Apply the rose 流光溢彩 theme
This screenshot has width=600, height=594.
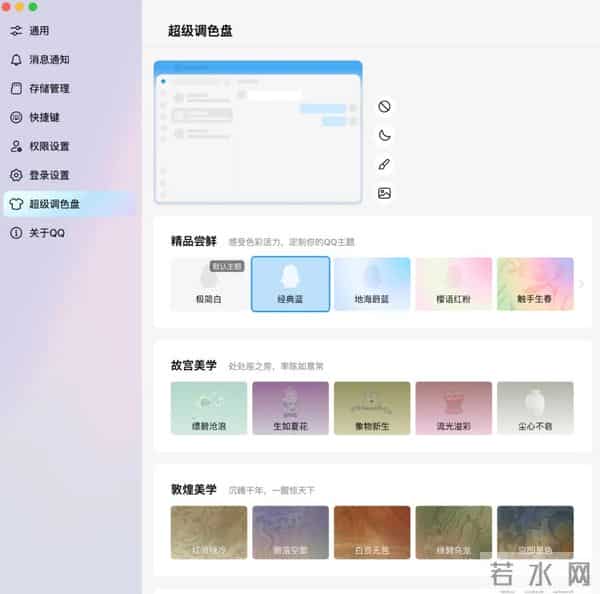(453, 408)
